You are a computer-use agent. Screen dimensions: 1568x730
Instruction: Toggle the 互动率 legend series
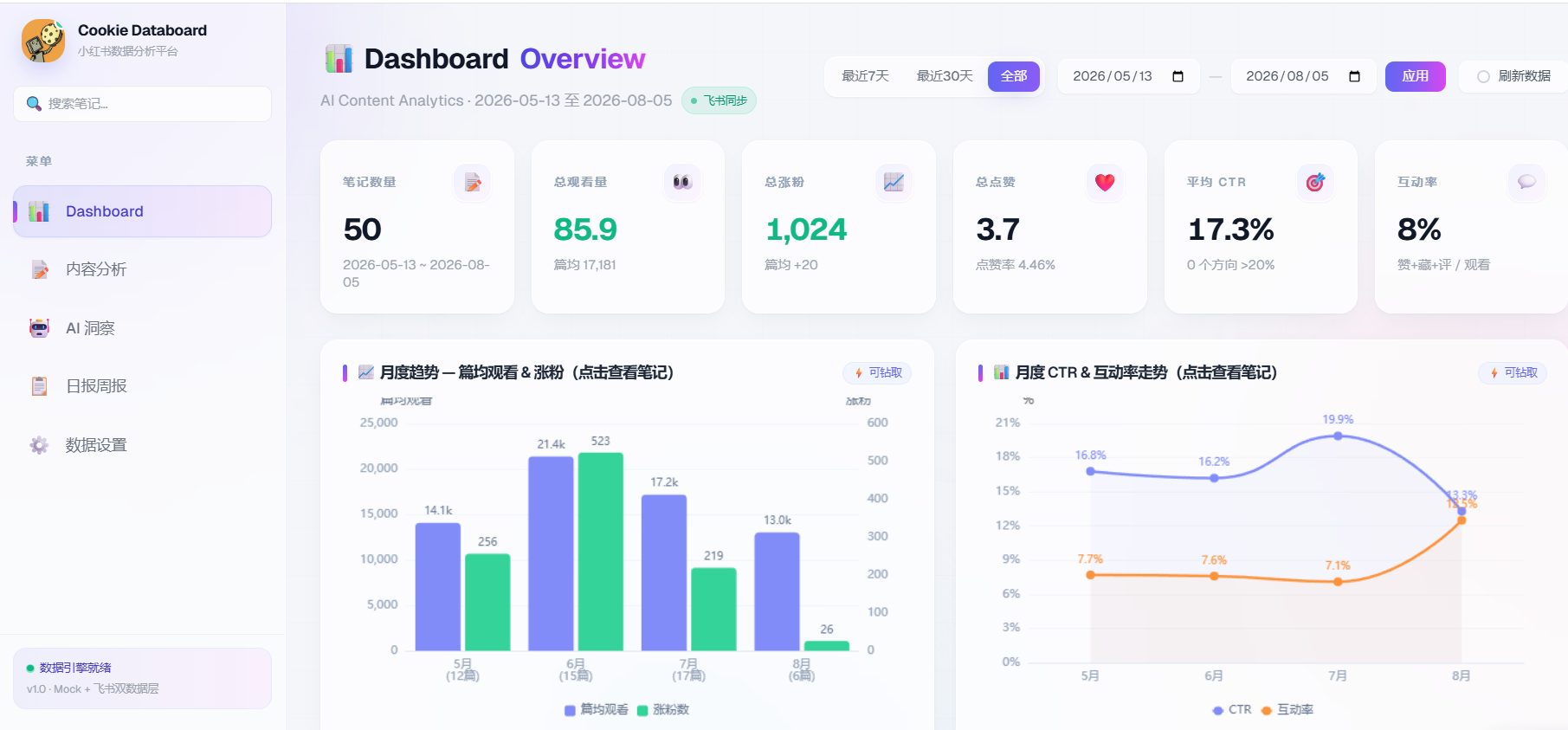(x=1287, y=710)
